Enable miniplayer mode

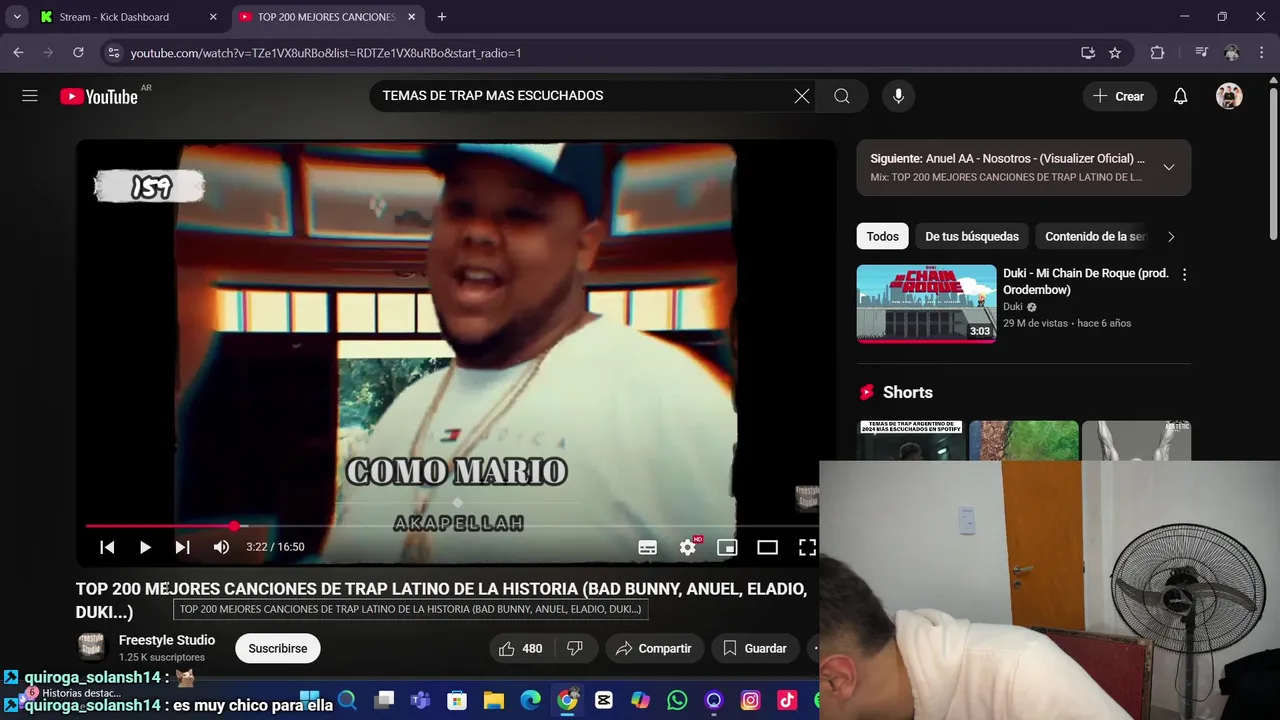tap(727, 547)
